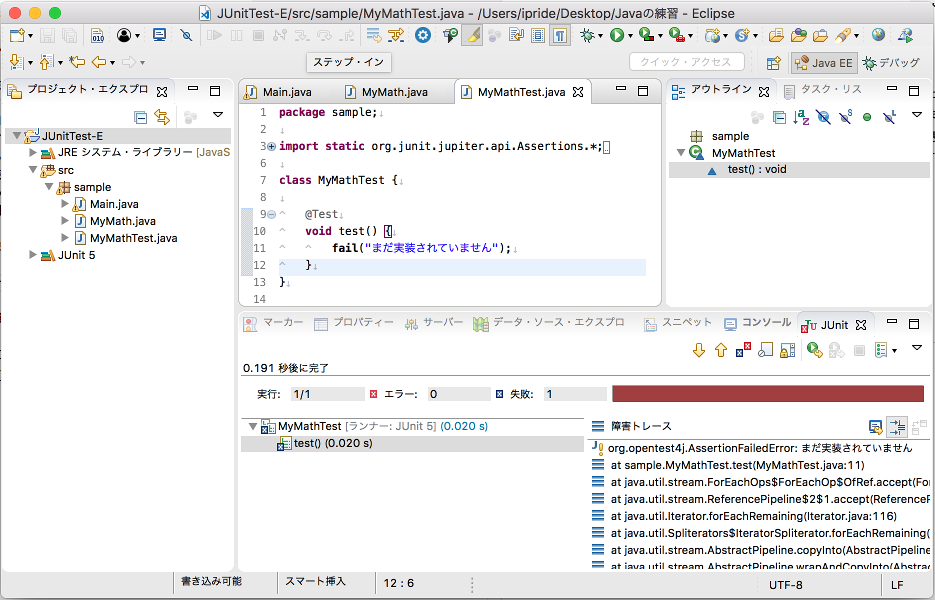Select the MyMathTest.java:11 failure trace line
This screenshot has width=935, height=600.
click(x=740, y=463)
